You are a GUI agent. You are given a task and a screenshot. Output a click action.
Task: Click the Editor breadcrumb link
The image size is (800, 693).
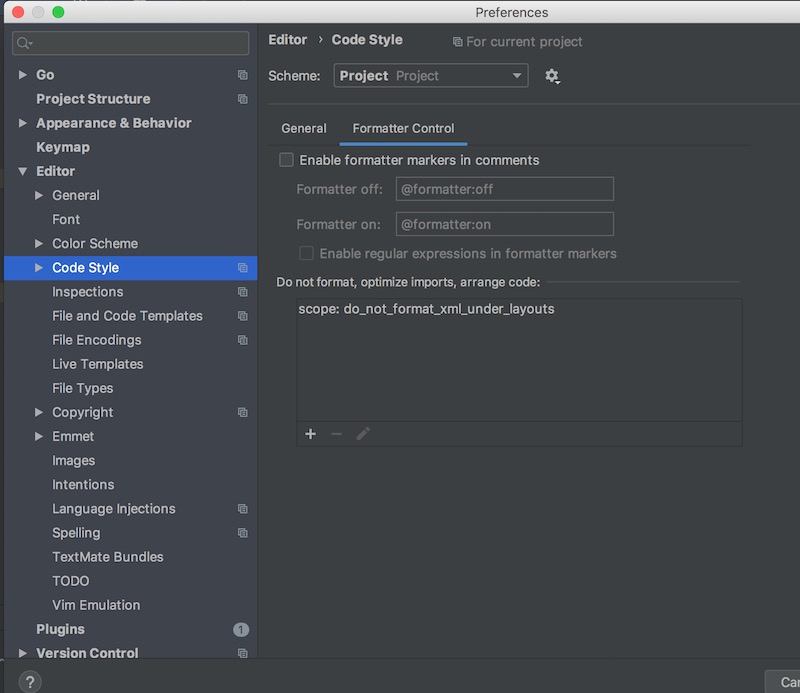pos(287,40)
